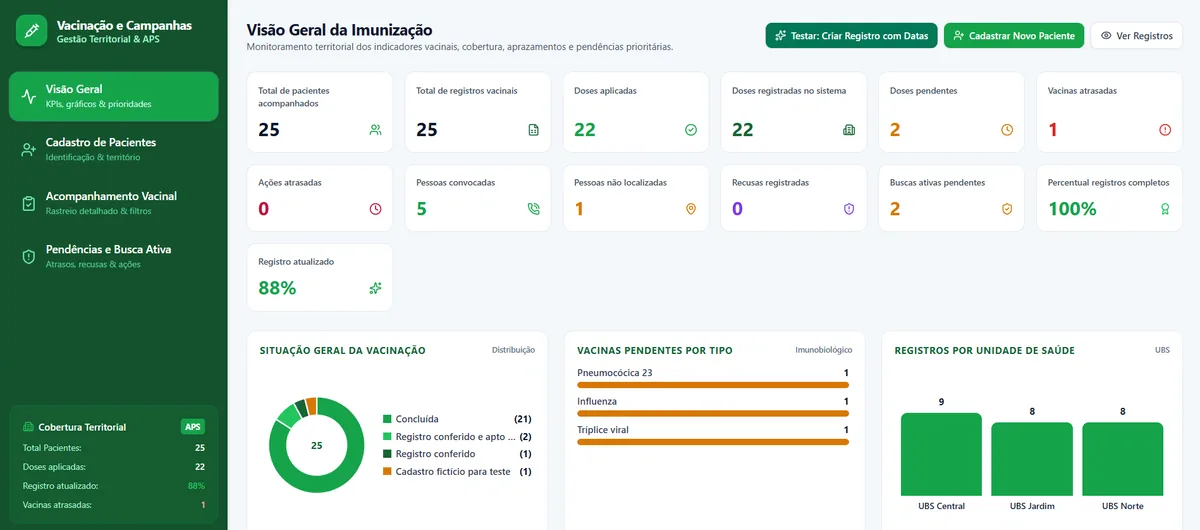Click the alert icon in Vacinas atrasadas card
The height and width of the screenshot is (530, 1200).
(x=1165, y=130)
